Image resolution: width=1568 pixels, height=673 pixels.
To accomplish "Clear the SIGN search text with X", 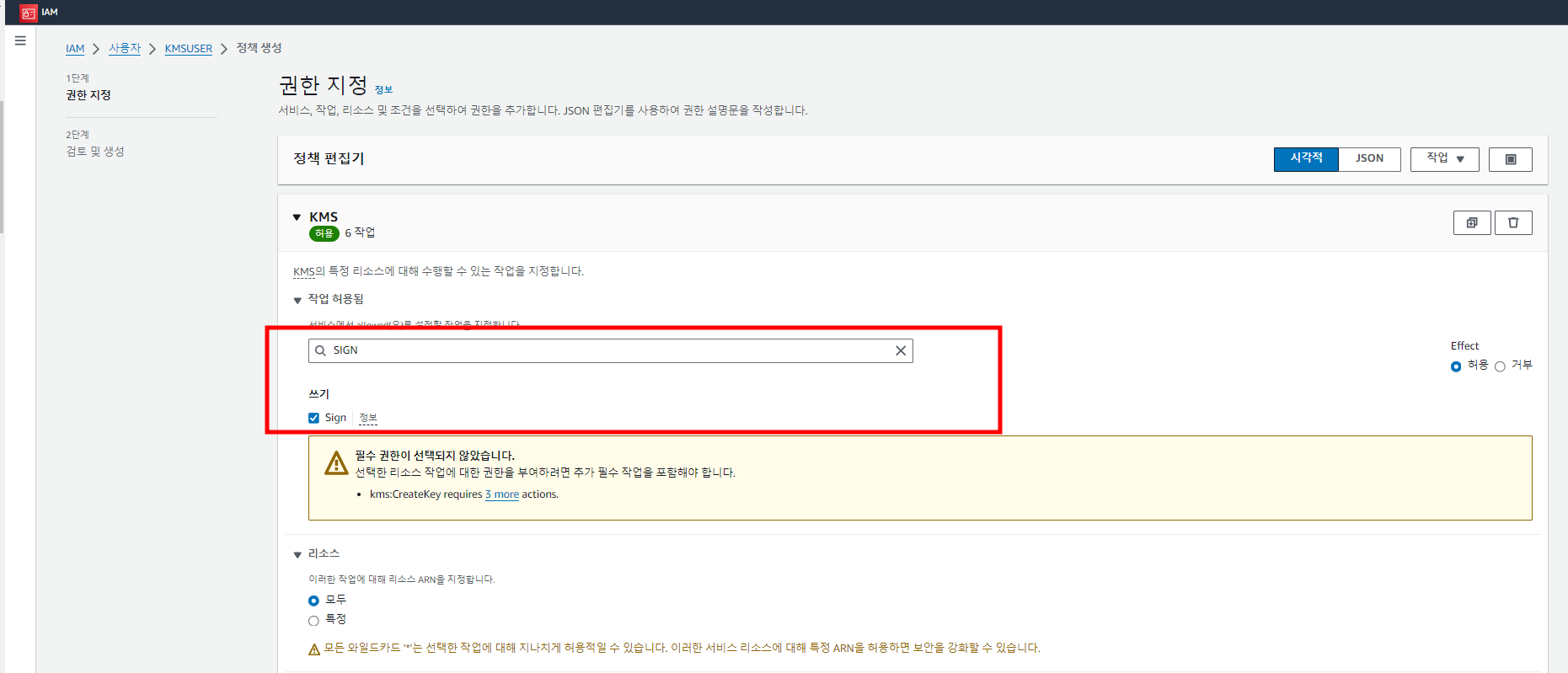I will point(901,350).
